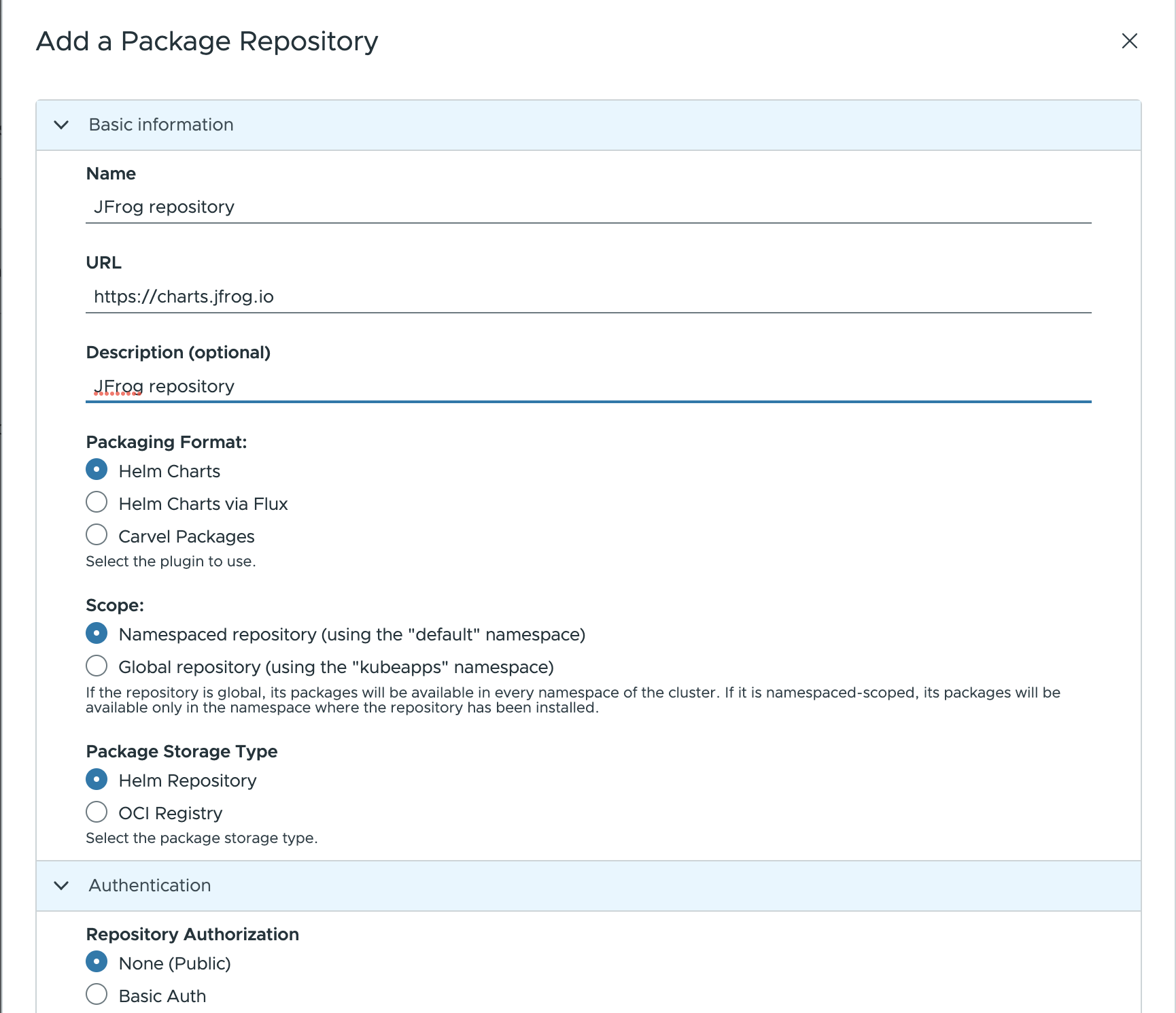Select the URL text https://charts.jfrog.io
Screen dimensions: 1176x1013
pos(184,297)
